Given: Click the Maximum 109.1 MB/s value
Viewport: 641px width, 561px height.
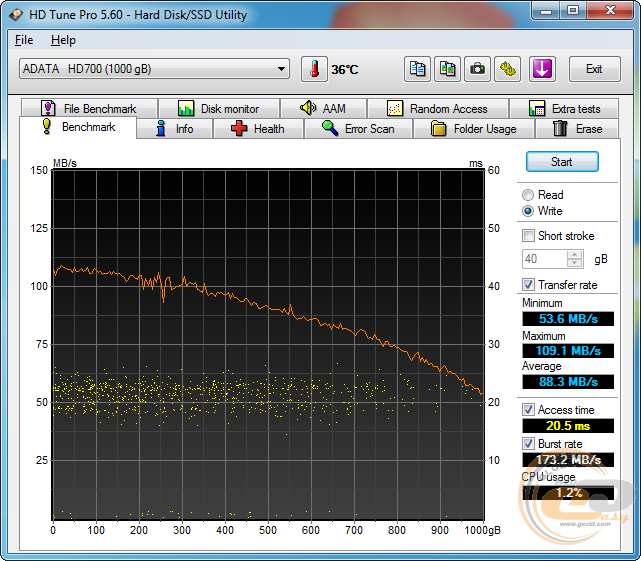Looking at the screenshot, I should click(568, 351).
